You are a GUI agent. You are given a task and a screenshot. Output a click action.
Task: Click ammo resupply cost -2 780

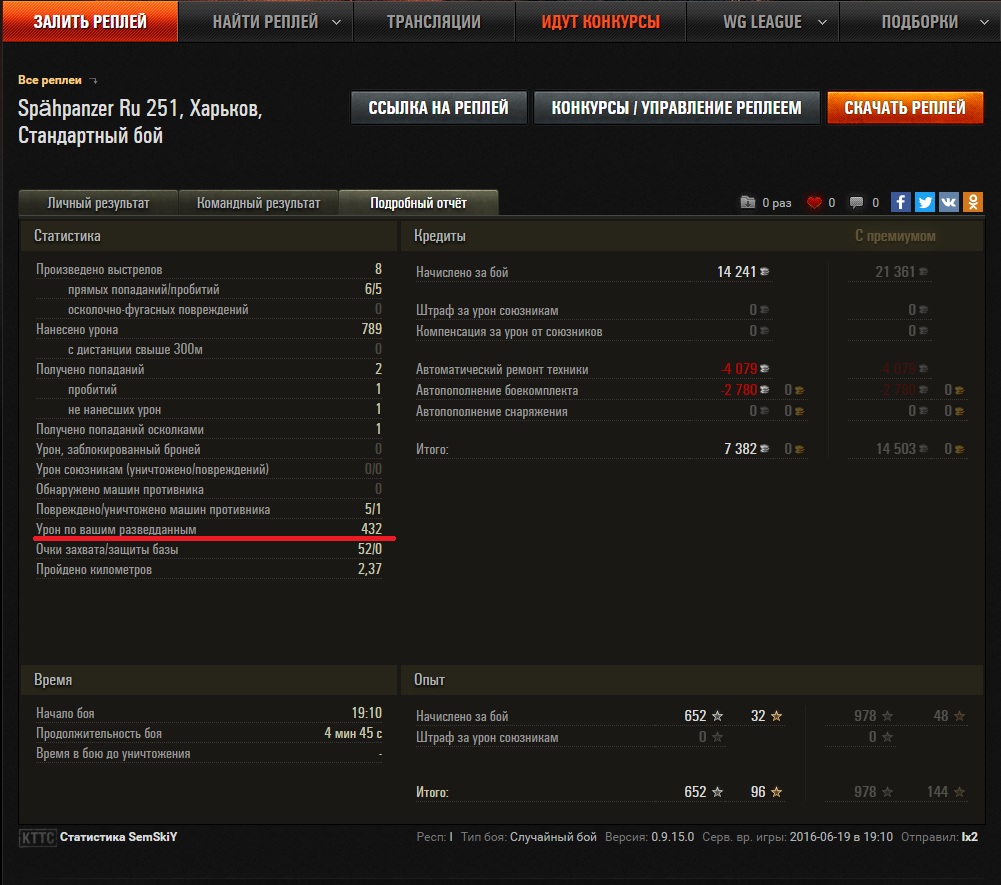tap(739, 390)
